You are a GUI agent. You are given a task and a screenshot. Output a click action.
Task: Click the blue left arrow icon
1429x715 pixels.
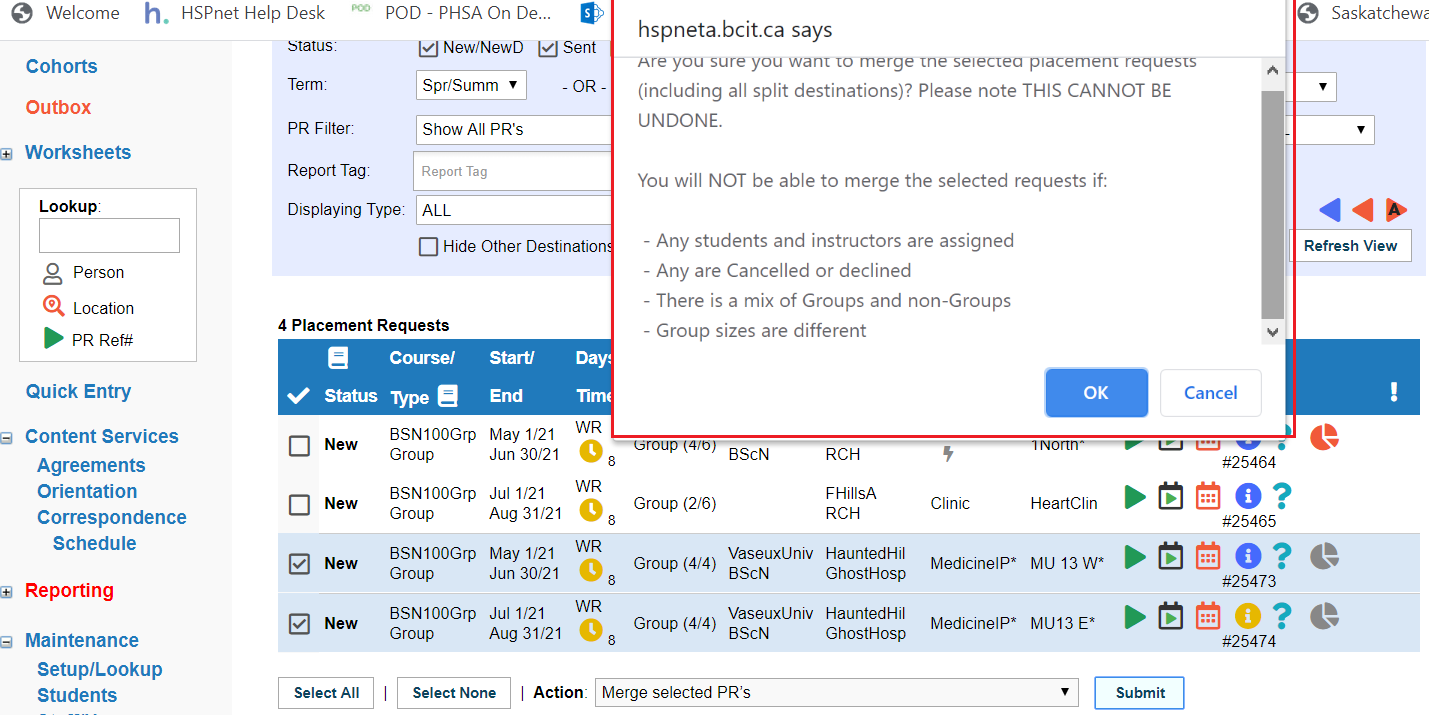tap(1329, 210)
